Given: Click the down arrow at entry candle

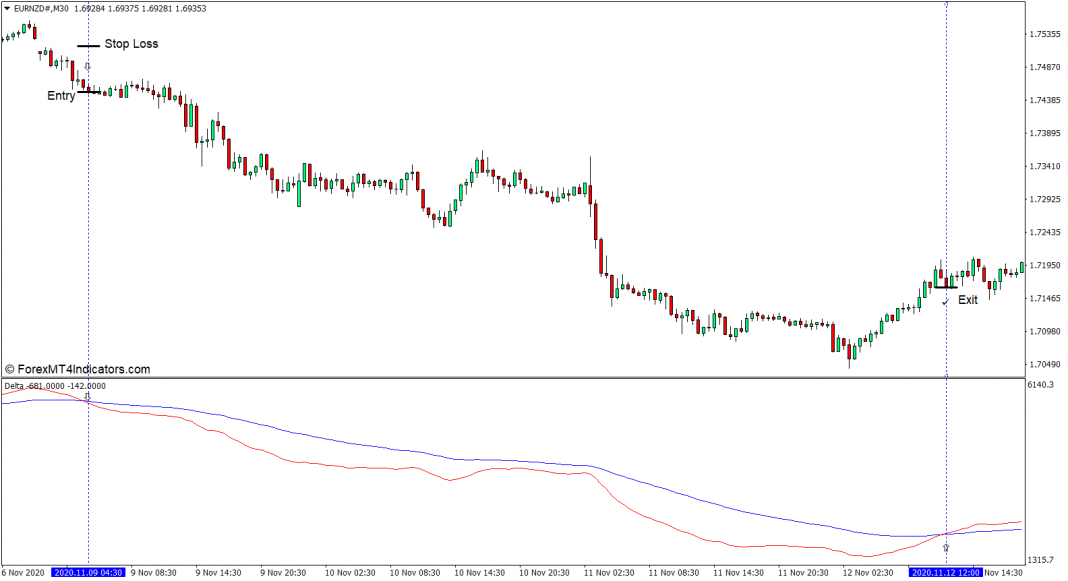Looking at the screenshot, I should click(x=87, y=67).
